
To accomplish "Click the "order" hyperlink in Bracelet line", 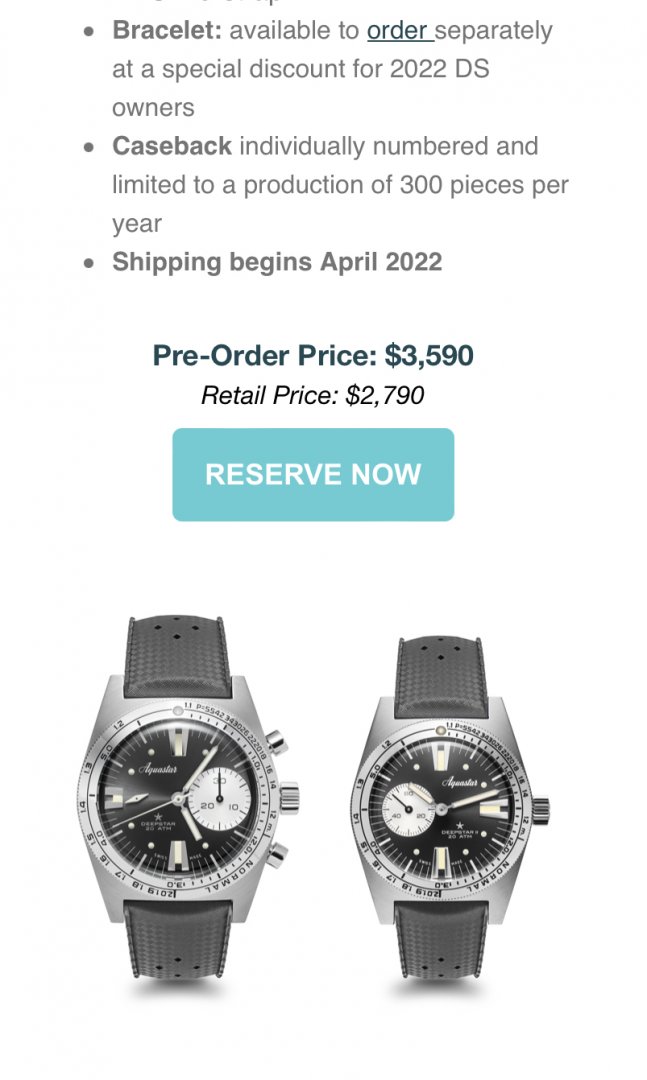I will pos(398,31).
